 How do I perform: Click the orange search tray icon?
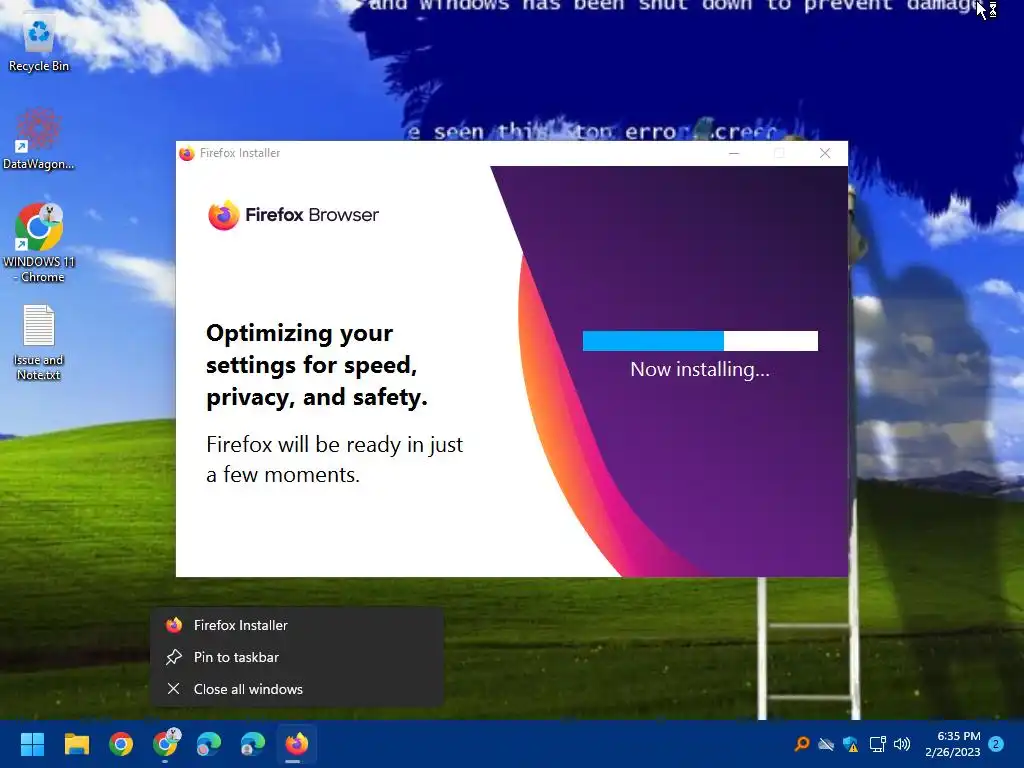tap(802, 744)
